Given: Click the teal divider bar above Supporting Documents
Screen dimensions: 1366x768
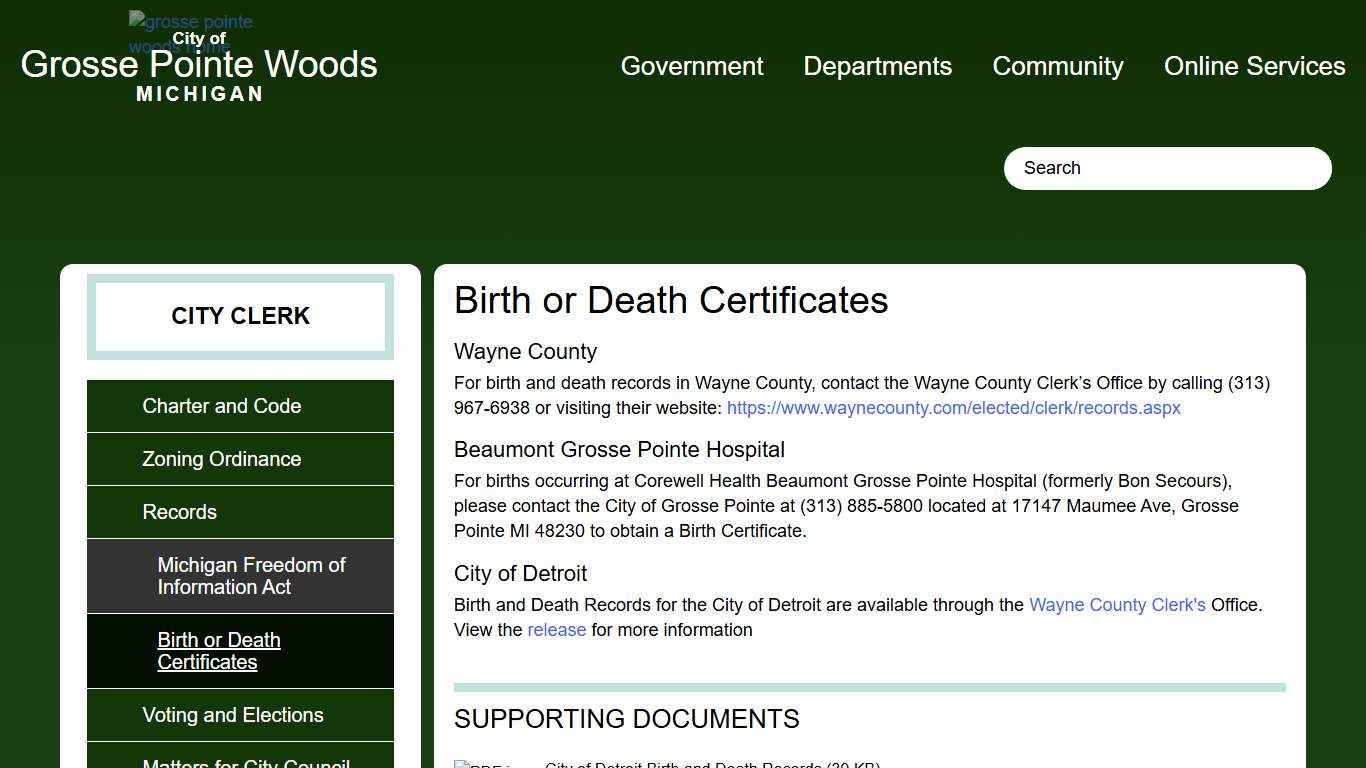Looking at the screenshot, I should point(869,687).
